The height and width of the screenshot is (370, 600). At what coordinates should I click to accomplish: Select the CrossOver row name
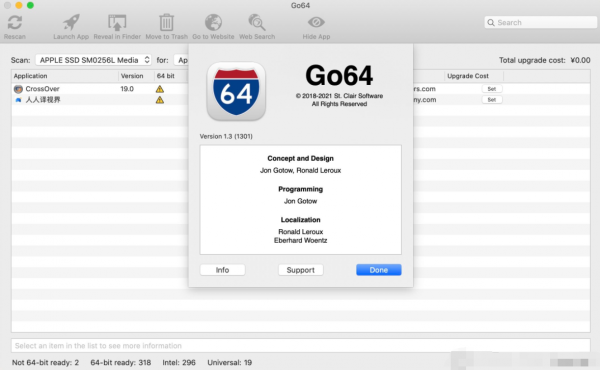tap(42, 89)
